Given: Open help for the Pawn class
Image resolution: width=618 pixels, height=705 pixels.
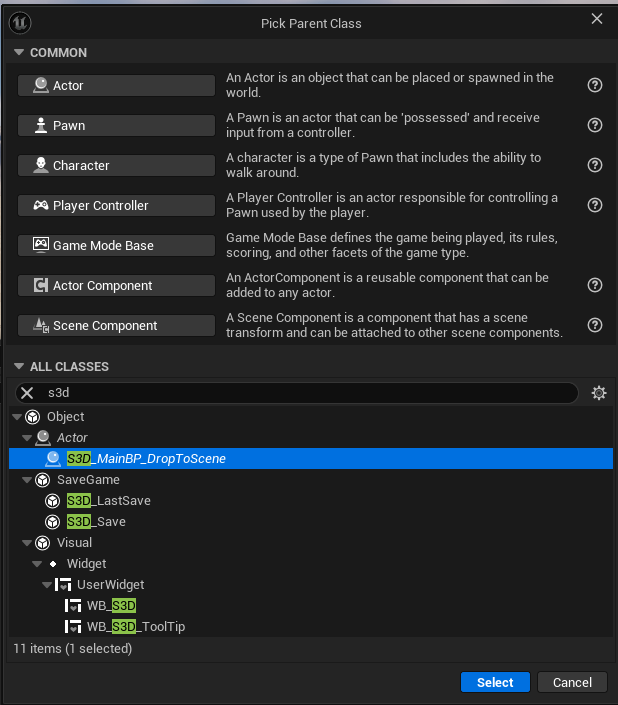Looking at the screenshot, I should [x=595, y=125].
